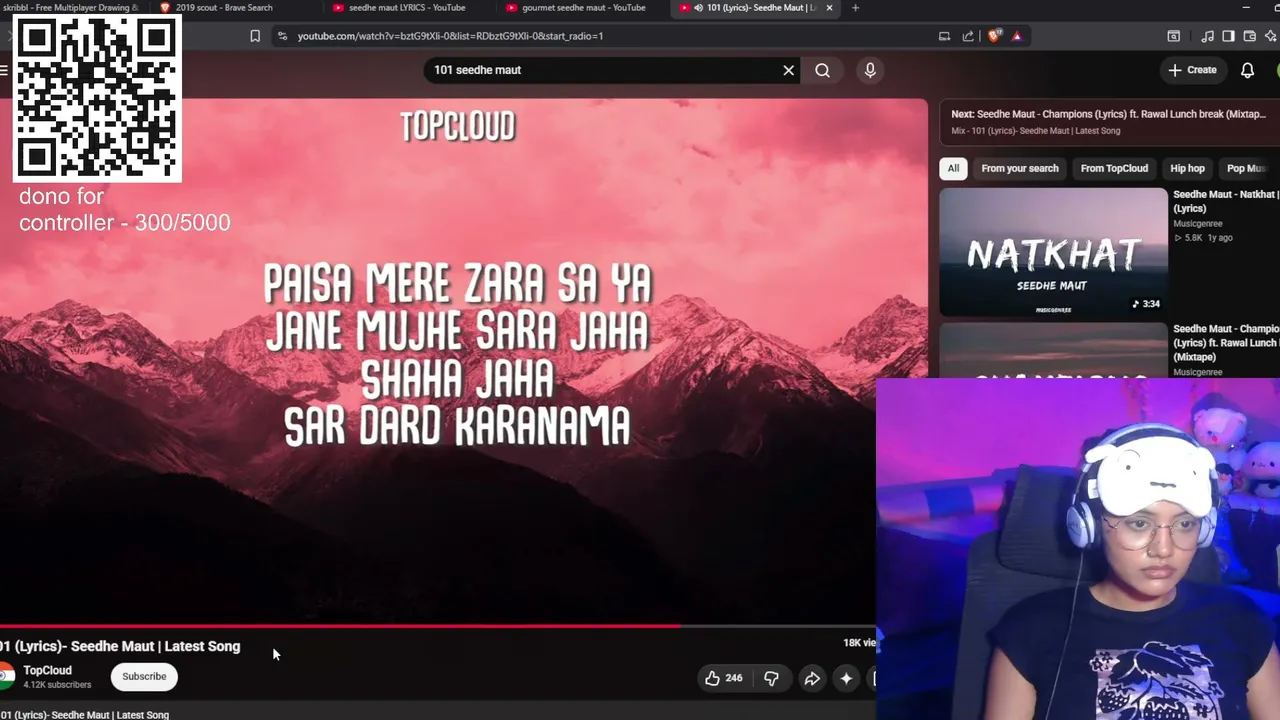Click the share page icon in address bar
The image size is (1280, 720).
(x=968, y=36)
